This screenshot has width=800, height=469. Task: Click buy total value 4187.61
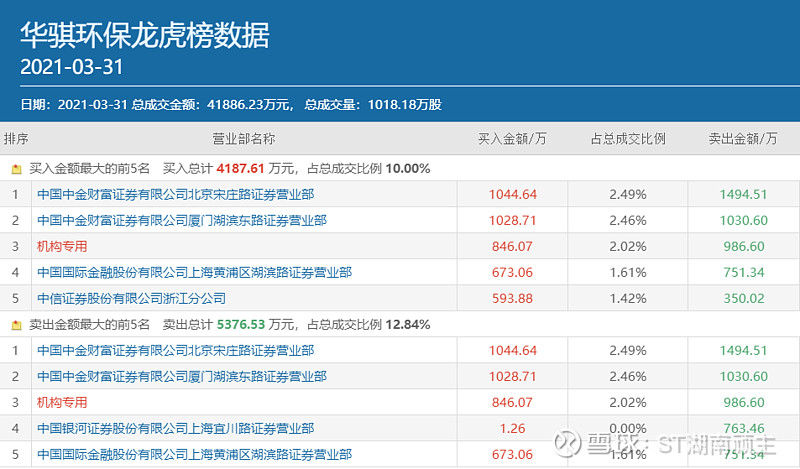(x=240, y=168)
